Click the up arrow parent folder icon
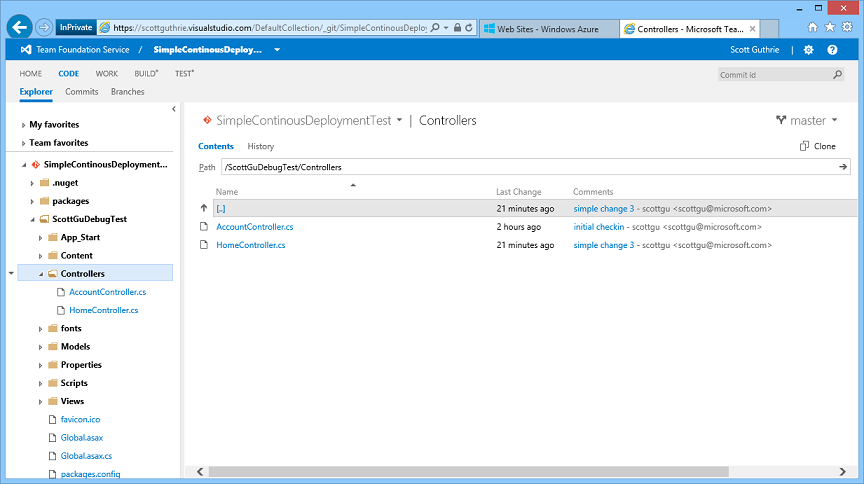864x484 pixels. 204,208
